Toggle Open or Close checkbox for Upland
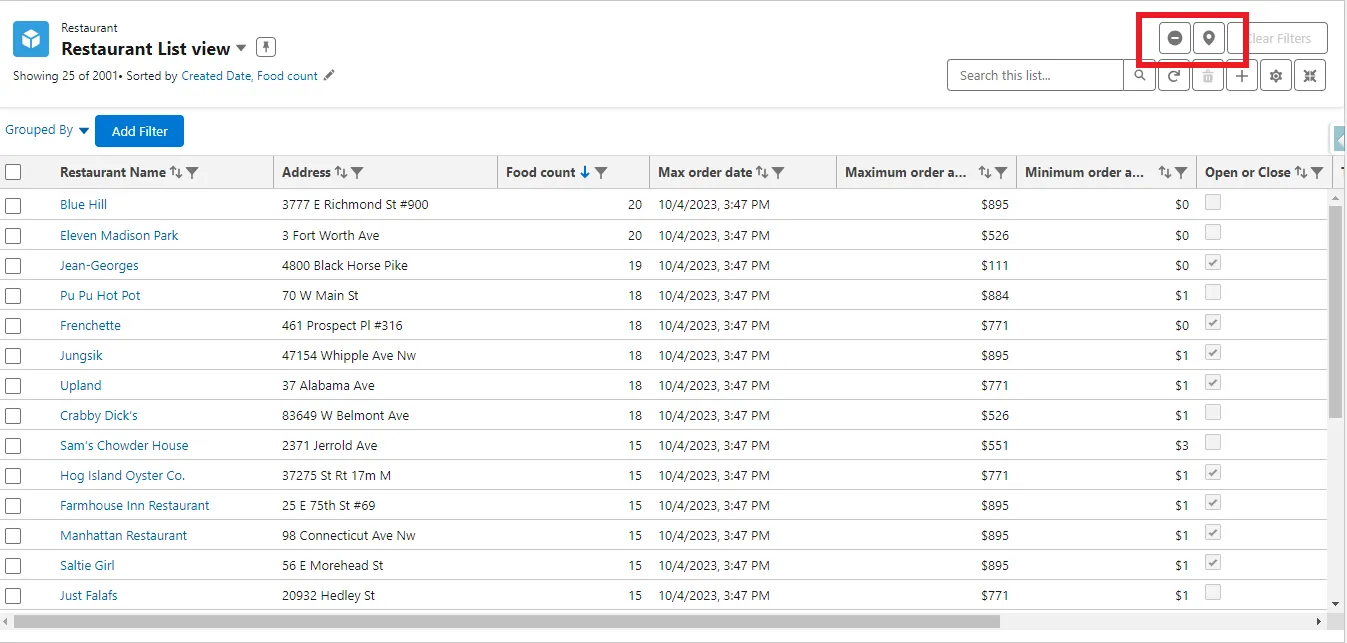The image size is (1347, 643). click(x=1213, y=382)
